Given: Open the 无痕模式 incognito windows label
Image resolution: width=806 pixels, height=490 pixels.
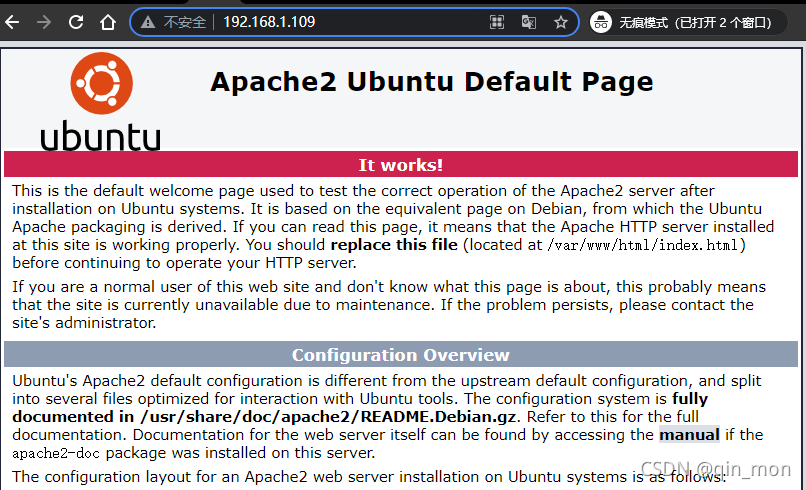Looking at the screenshot, I should click(695, 23).
